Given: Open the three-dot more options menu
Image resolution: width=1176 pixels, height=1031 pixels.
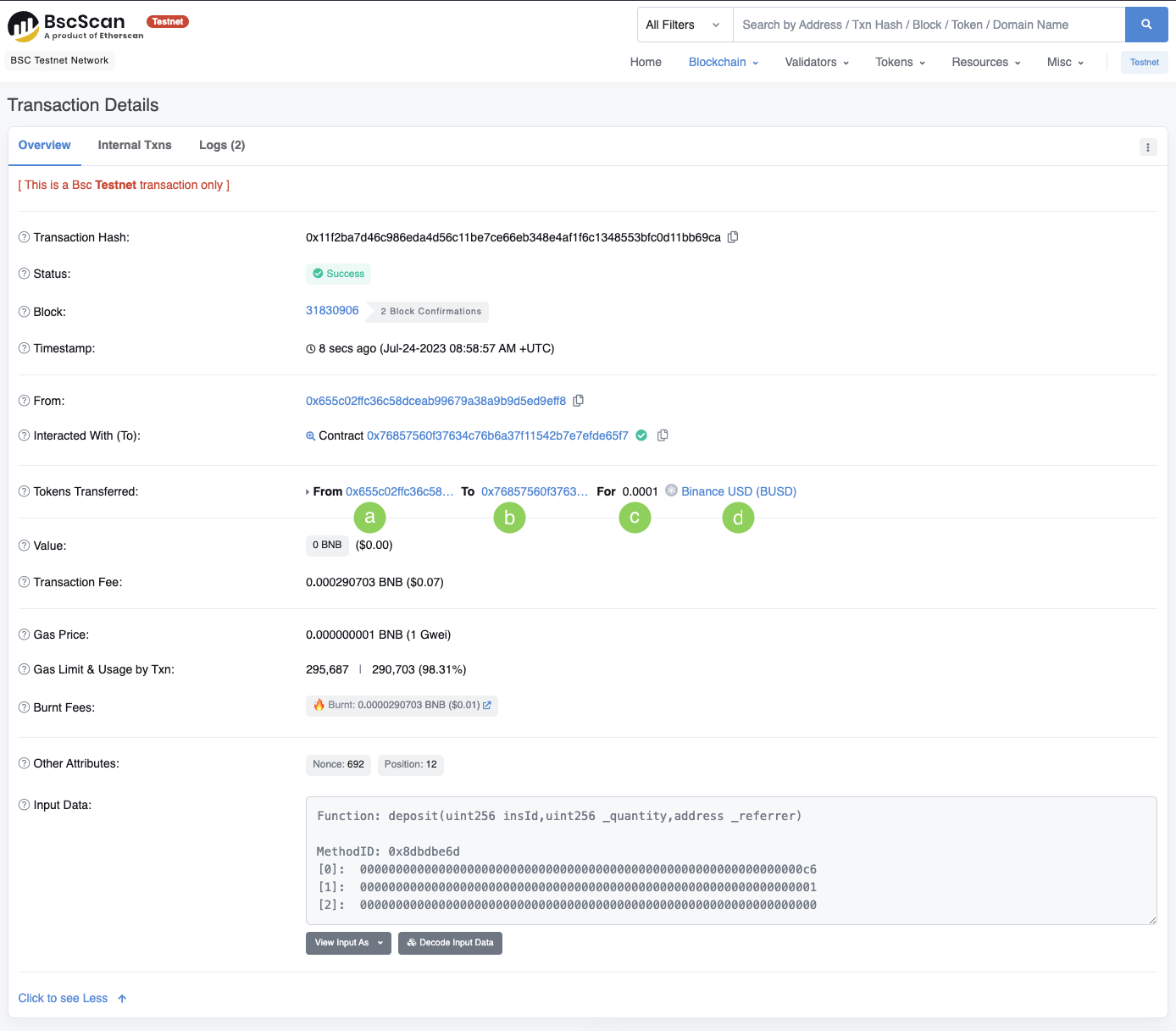Looking at the screenshot, I should coord(1147,147).
